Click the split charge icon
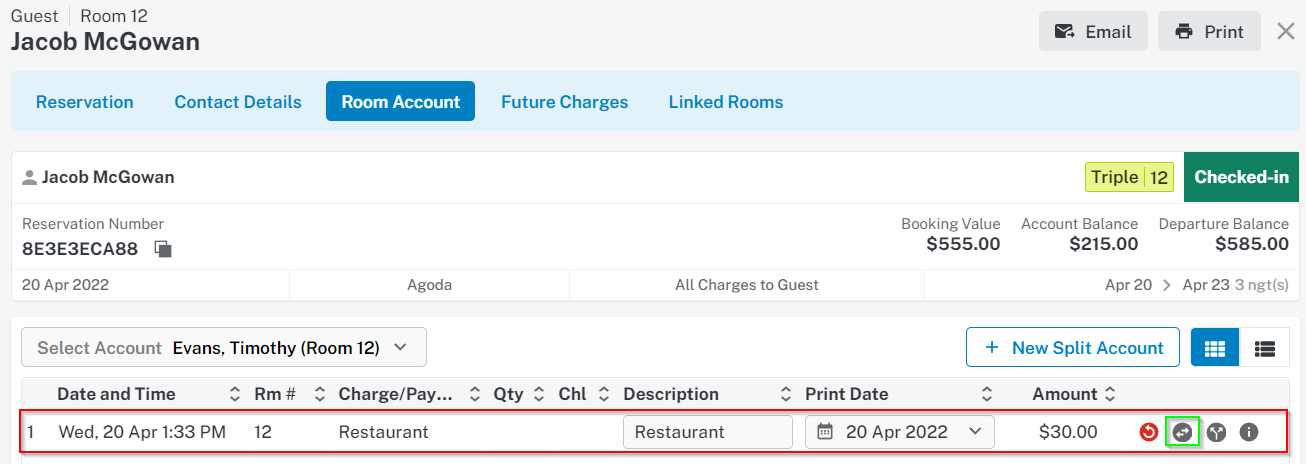This screenshot has height=464, width=1306. (x=1216, y=432)
